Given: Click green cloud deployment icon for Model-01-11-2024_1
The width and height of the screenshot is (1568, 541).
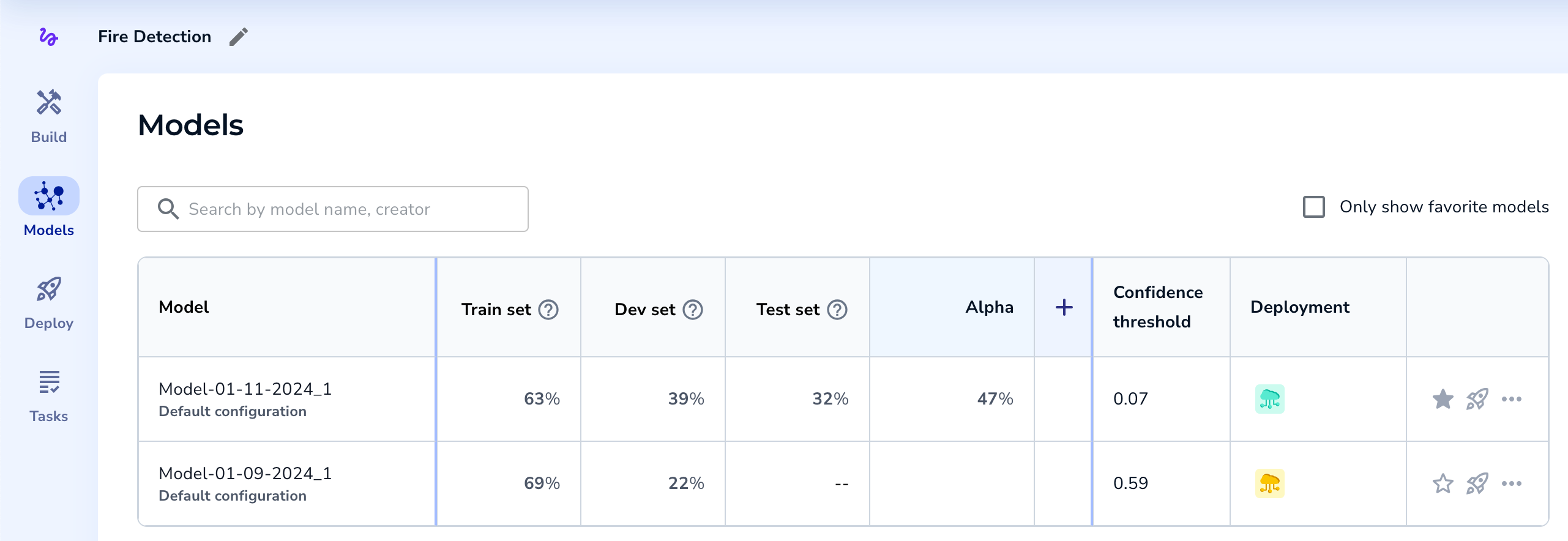Looking at the screenshot, I should pyautogui.click(x=1269, y=399).
